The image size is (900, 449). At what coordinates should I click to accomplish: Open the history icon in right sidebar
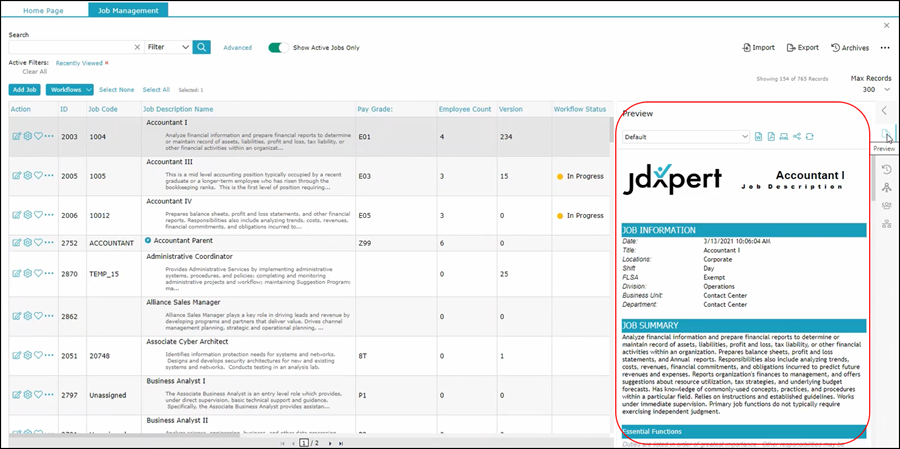coord(886,169)
